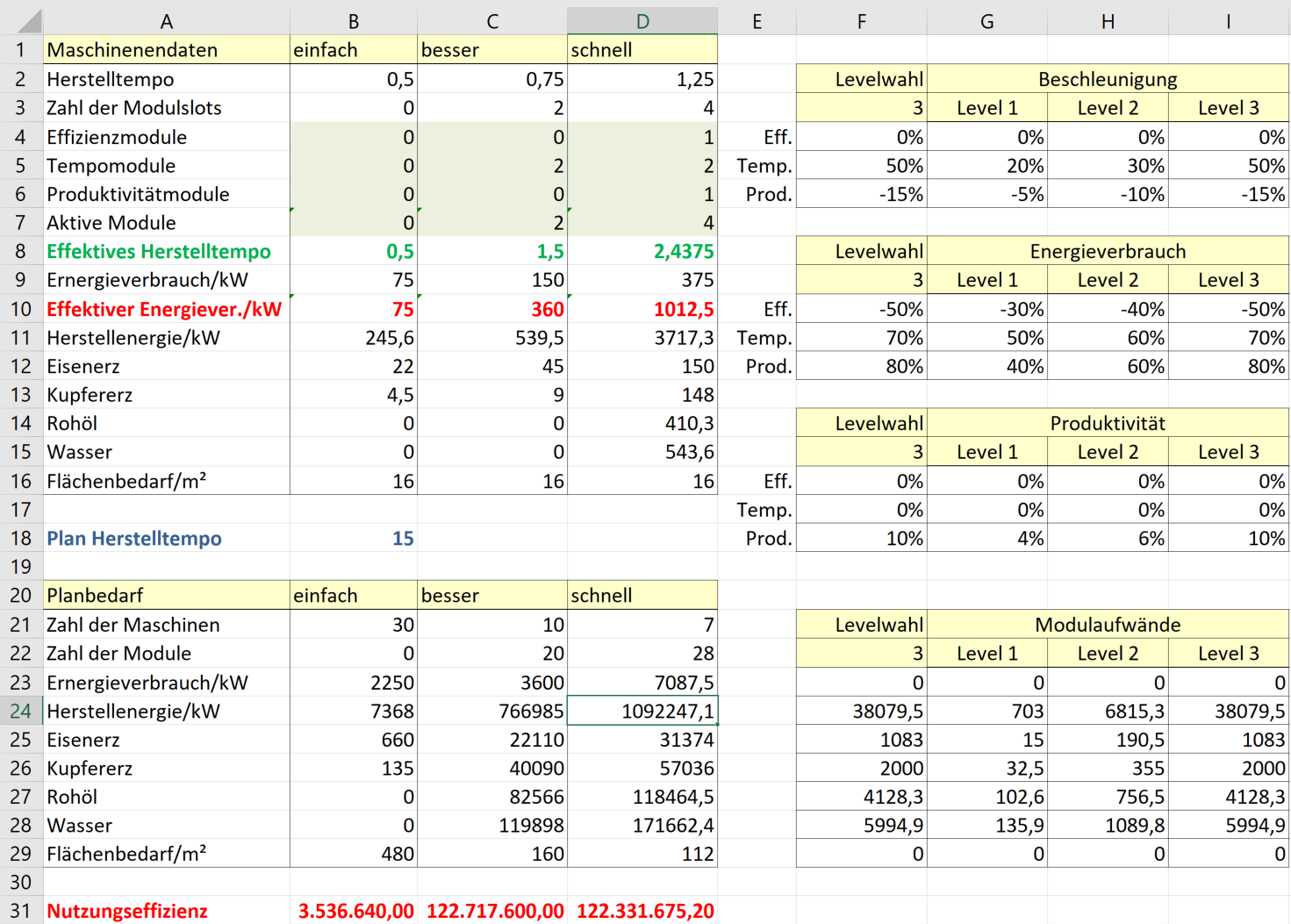This screenshot has height=924, width=1291.
Task: Click the Modulaufwände Level 1 value 703
Action: pos(987,711)
